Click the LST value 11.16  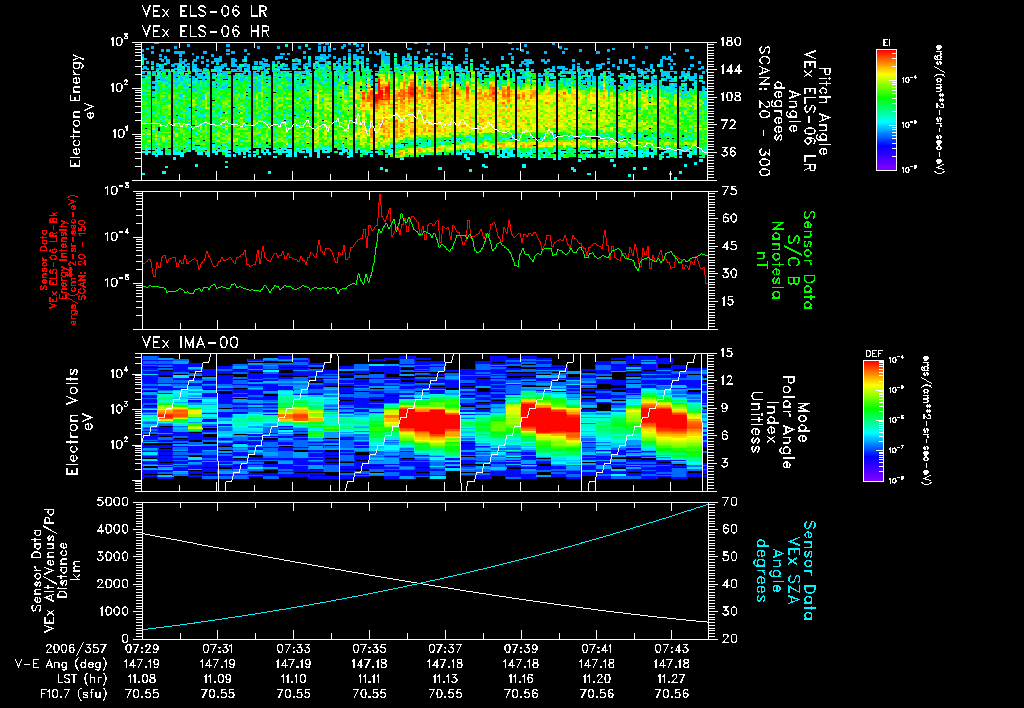point(520,679)
